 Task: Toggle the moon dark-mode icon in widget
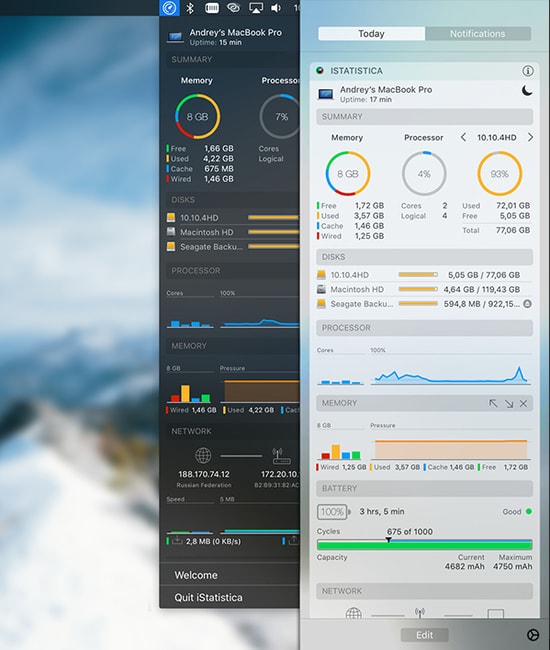pyautogui.click(x=527, y=90)
